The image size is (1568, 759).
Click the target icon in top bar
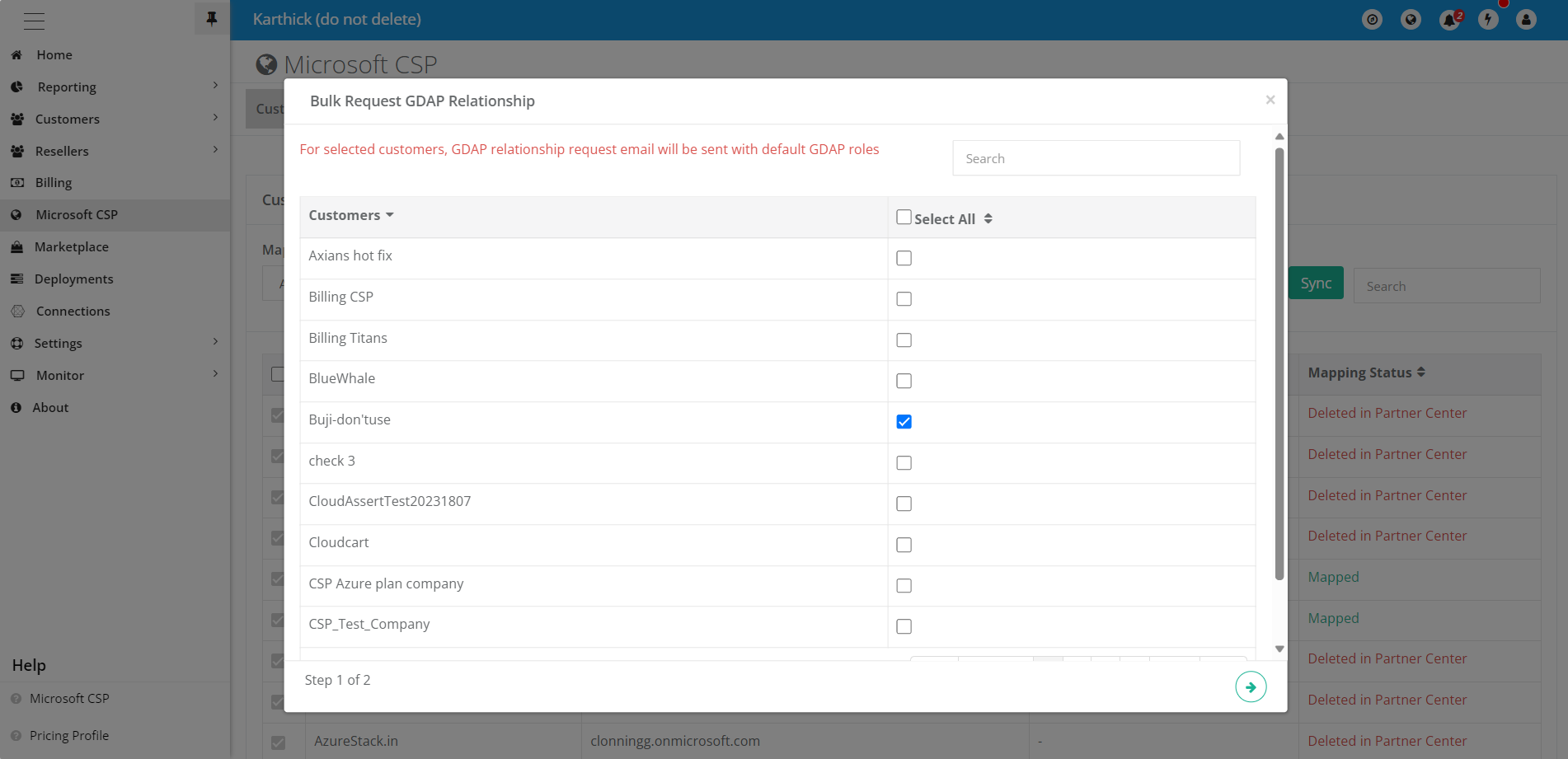[x=1372, y=20]
